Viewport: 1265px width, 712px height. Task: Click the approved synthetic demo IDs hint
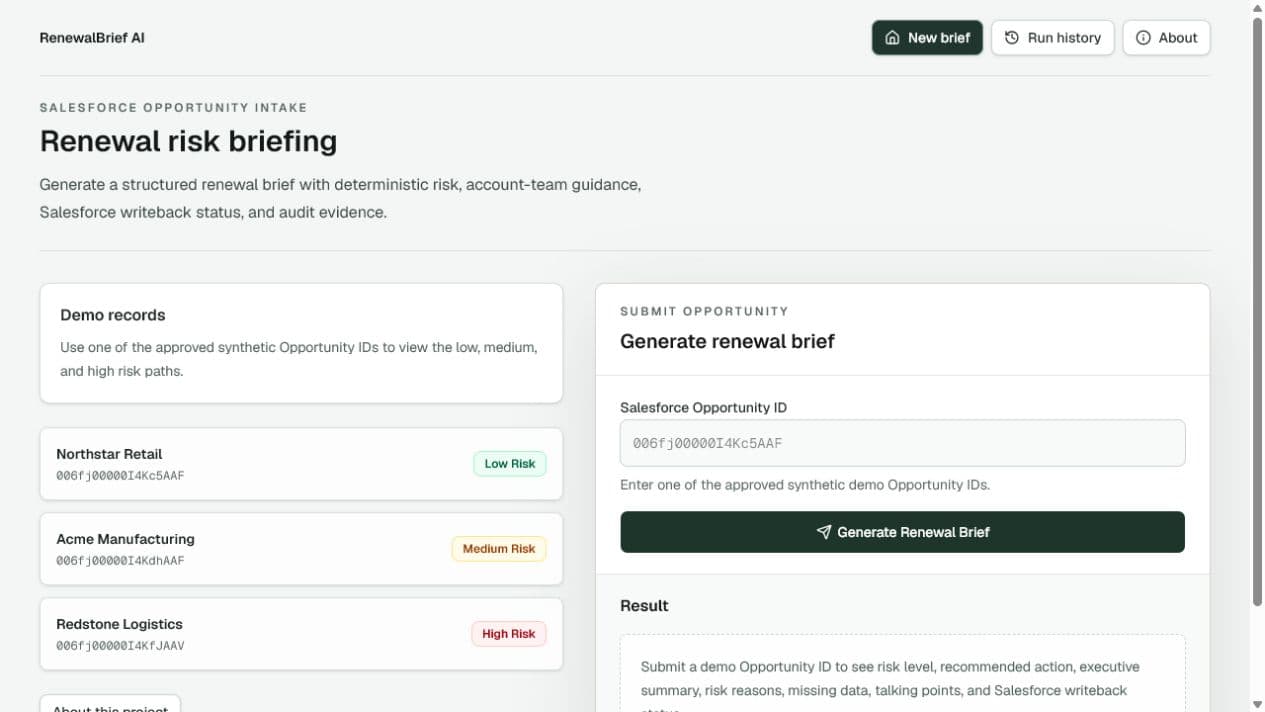click(805, 485)
